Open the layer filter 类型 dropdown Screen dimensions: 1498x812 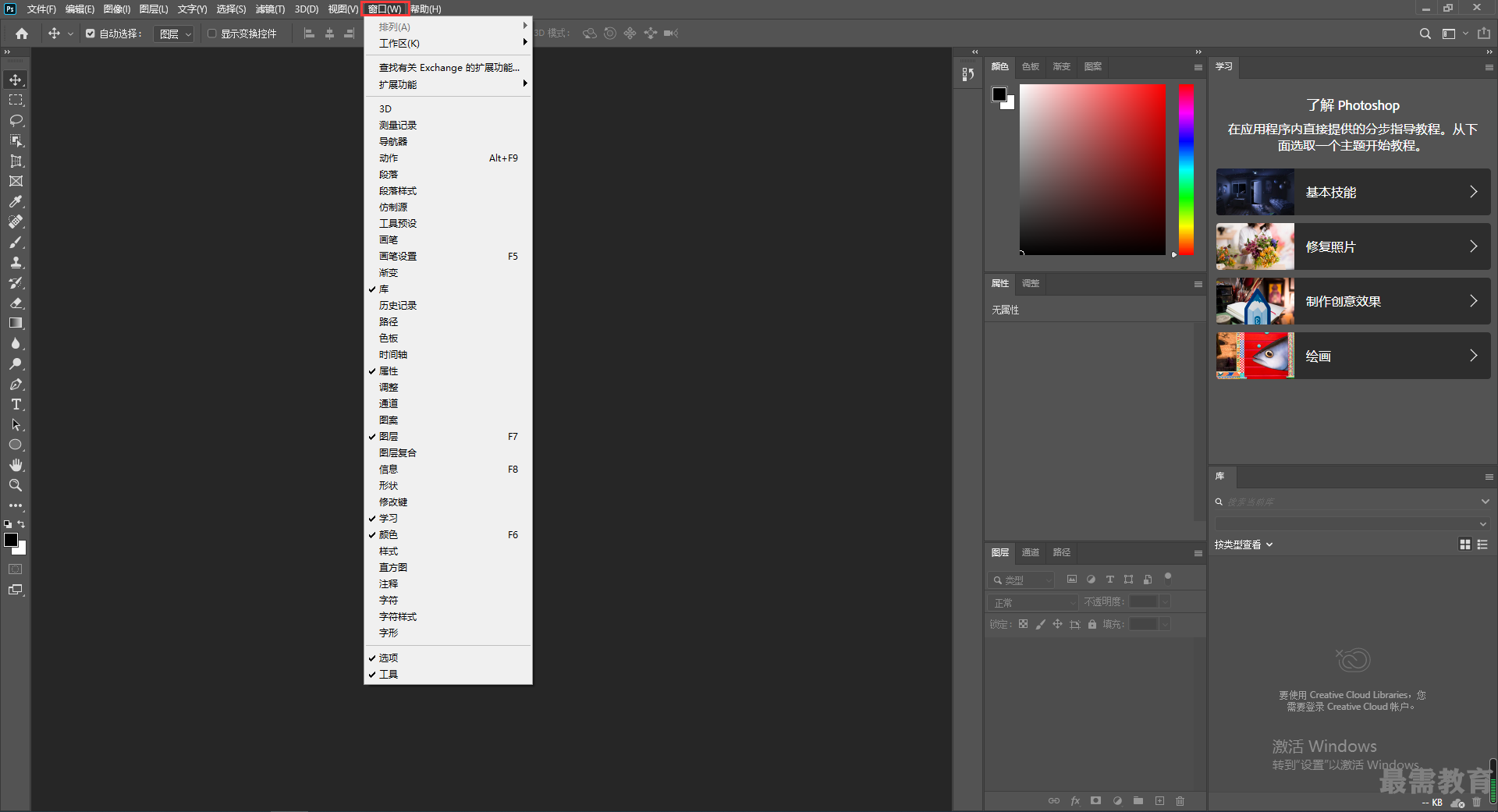pyautogui.click(x=1021, y=580)
